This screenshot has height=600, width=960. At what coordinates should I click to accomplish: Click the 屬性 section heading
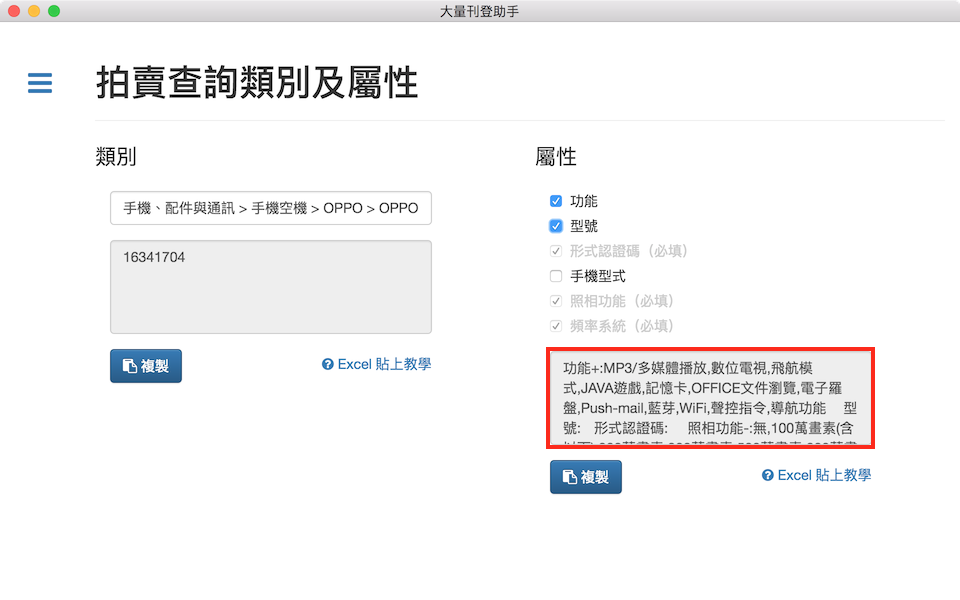click(556, 156)
